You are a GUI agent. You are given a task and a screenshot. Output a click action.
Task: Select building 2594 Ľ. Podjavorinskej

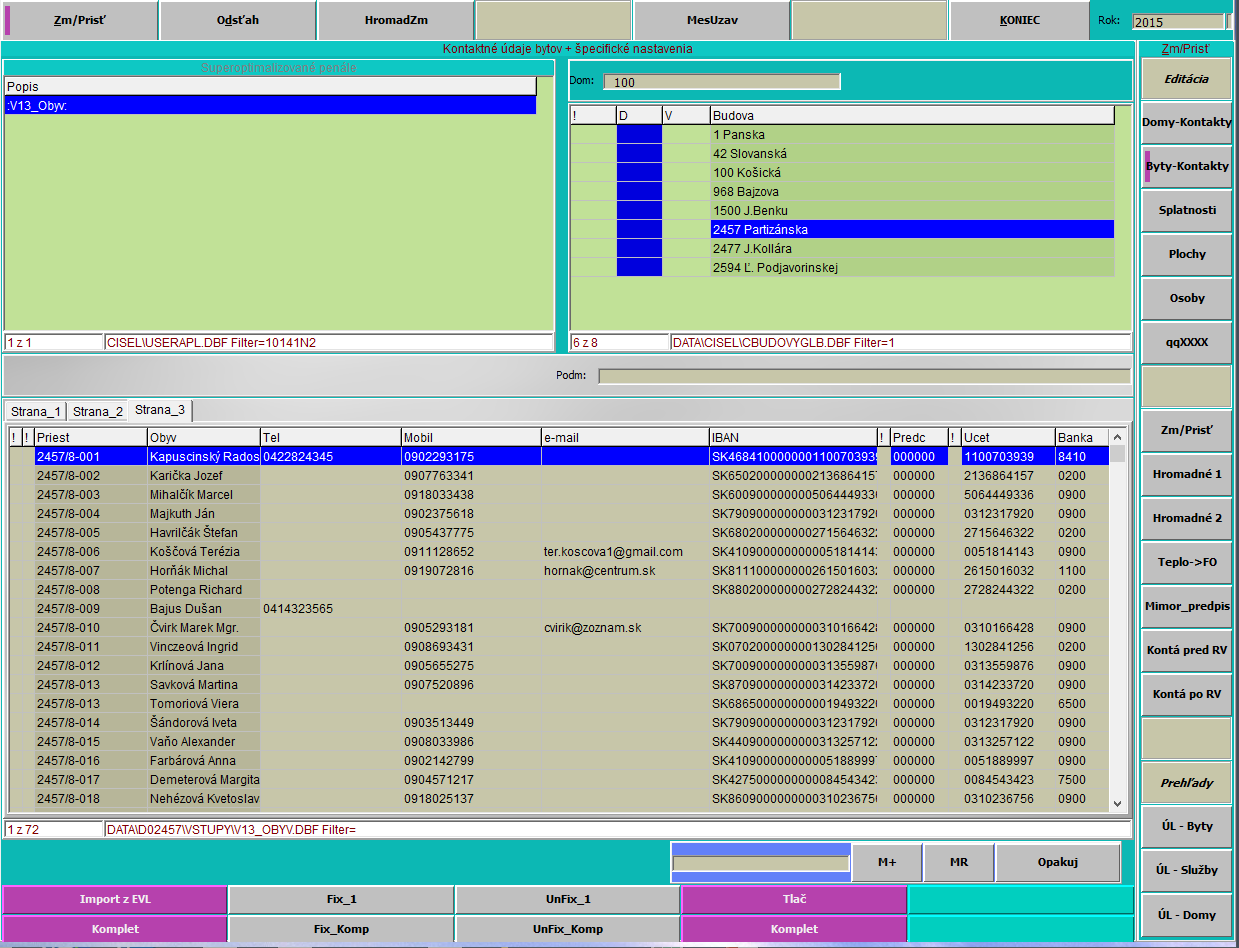pyautogui.click(x=912, y=267)
